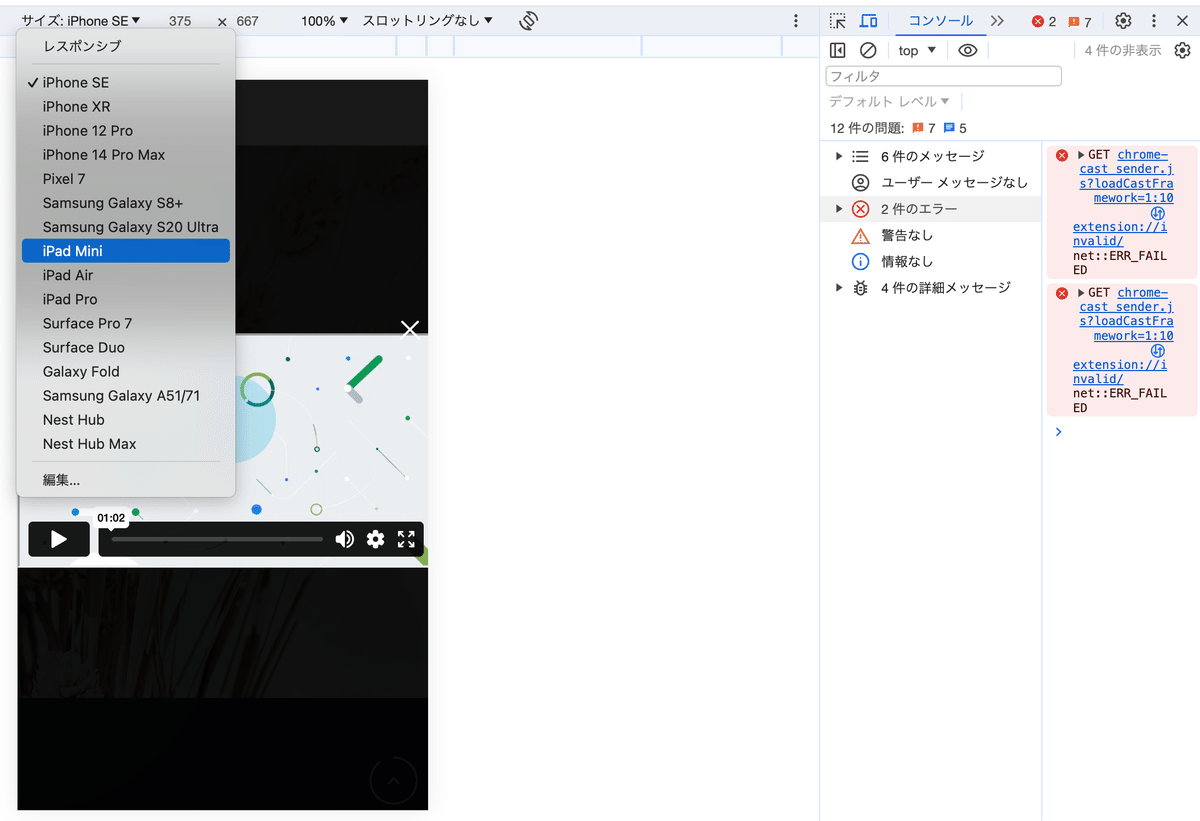Choose iPhone XR in device menu

pyautogui.click(x=126, y=107)
